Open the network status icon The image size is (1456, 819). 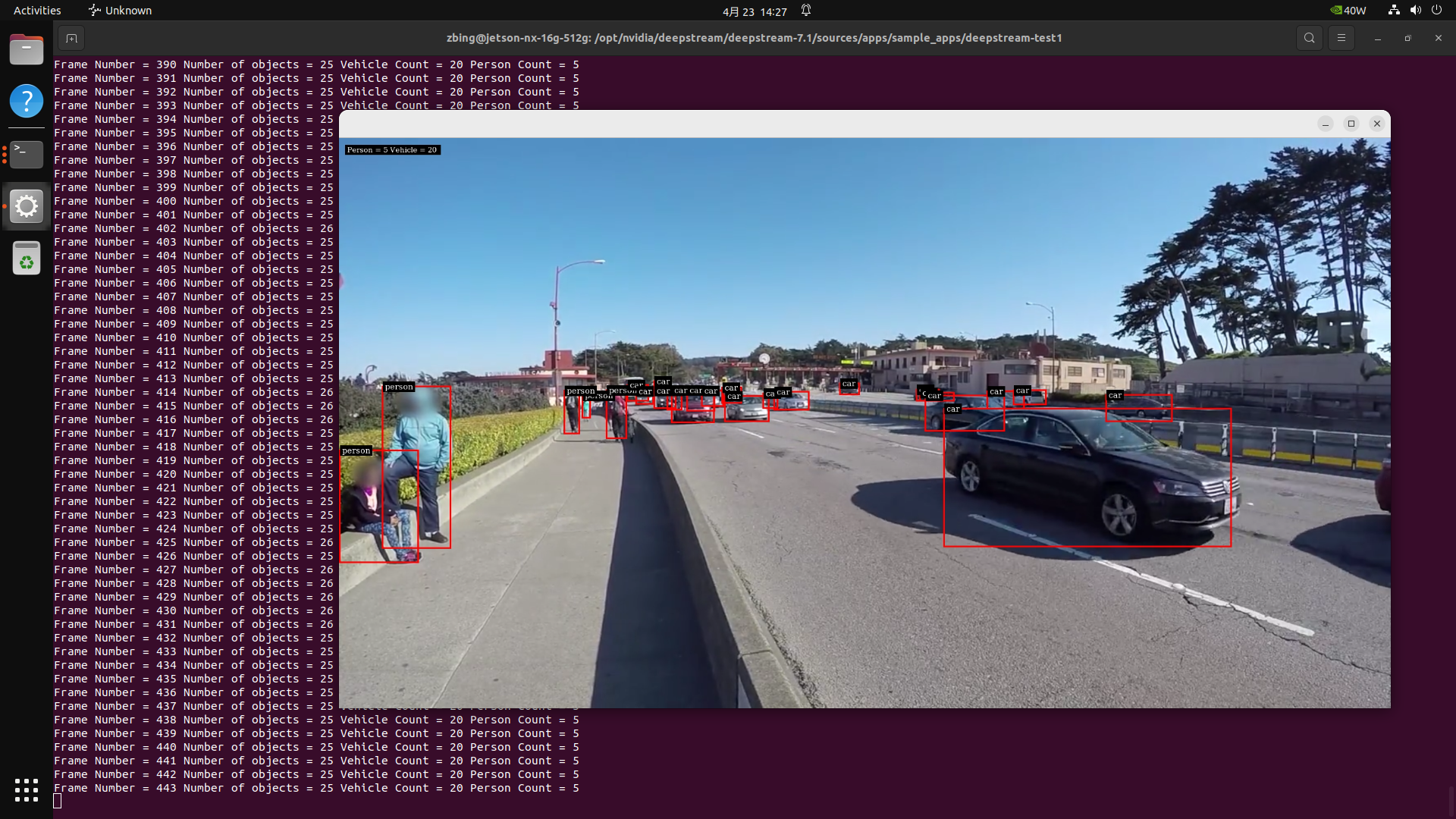click(x=1394, y=11)
